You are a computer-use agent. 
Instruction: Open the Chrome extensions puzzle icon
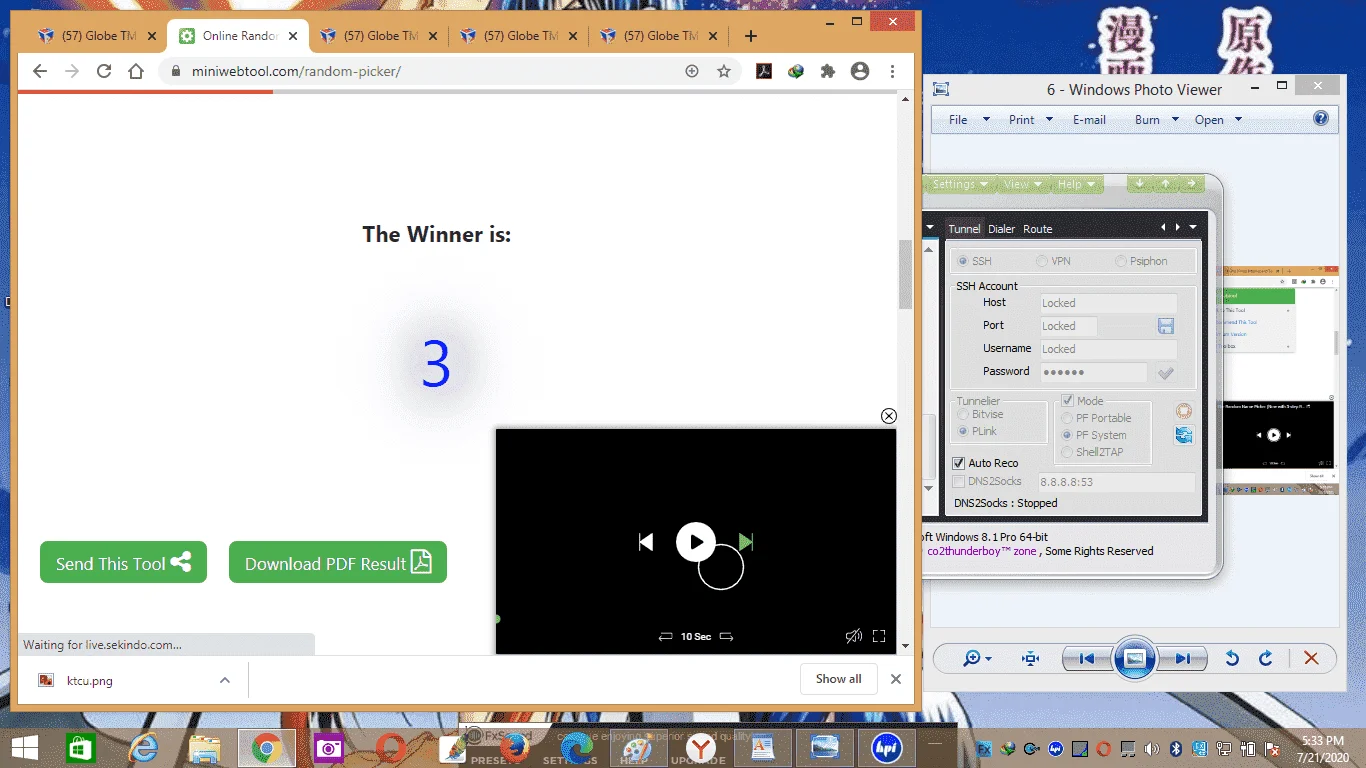tap(828, 71)
